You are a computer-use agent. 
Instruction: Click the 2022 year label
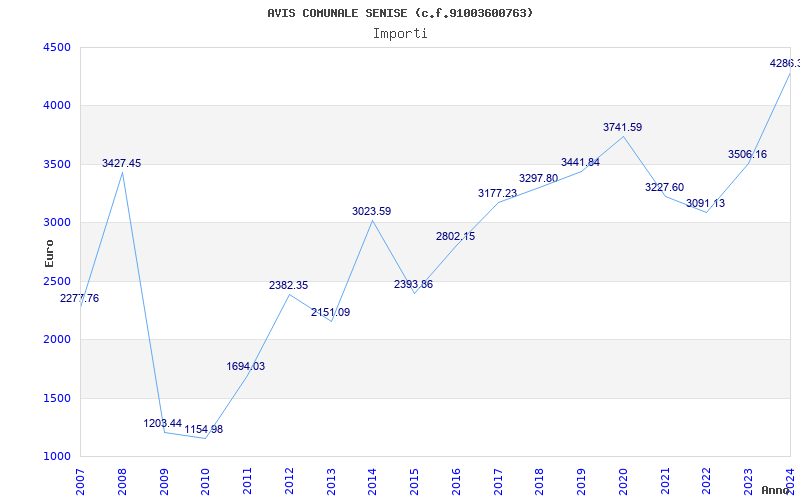(x=707, y=482)
